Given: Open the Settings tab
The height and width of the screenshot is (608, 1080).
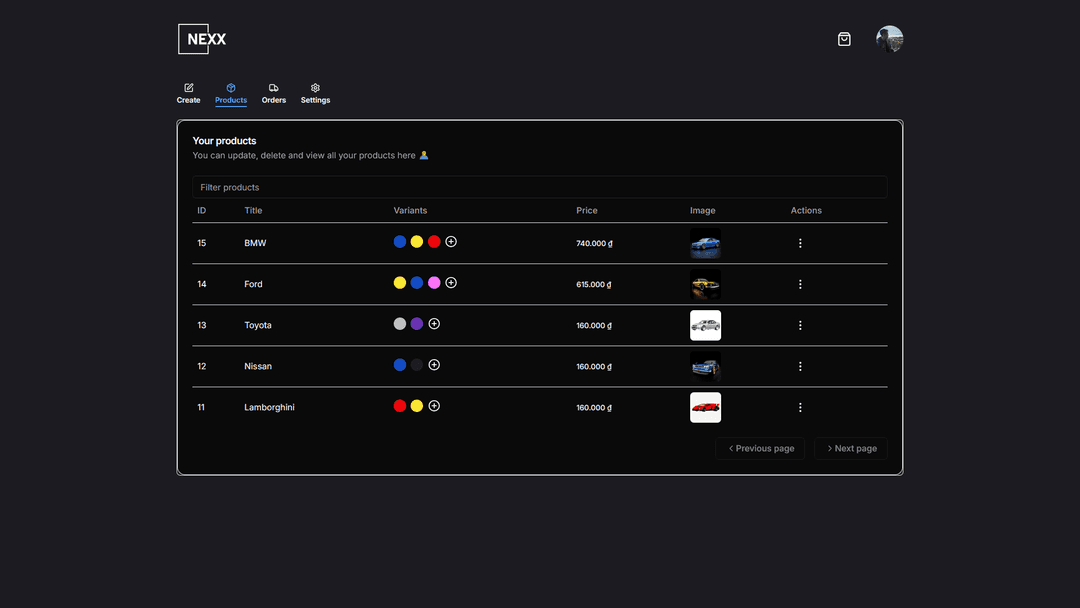Looking at the screenshot, I should pyautogui.click(x=315, y=94).
